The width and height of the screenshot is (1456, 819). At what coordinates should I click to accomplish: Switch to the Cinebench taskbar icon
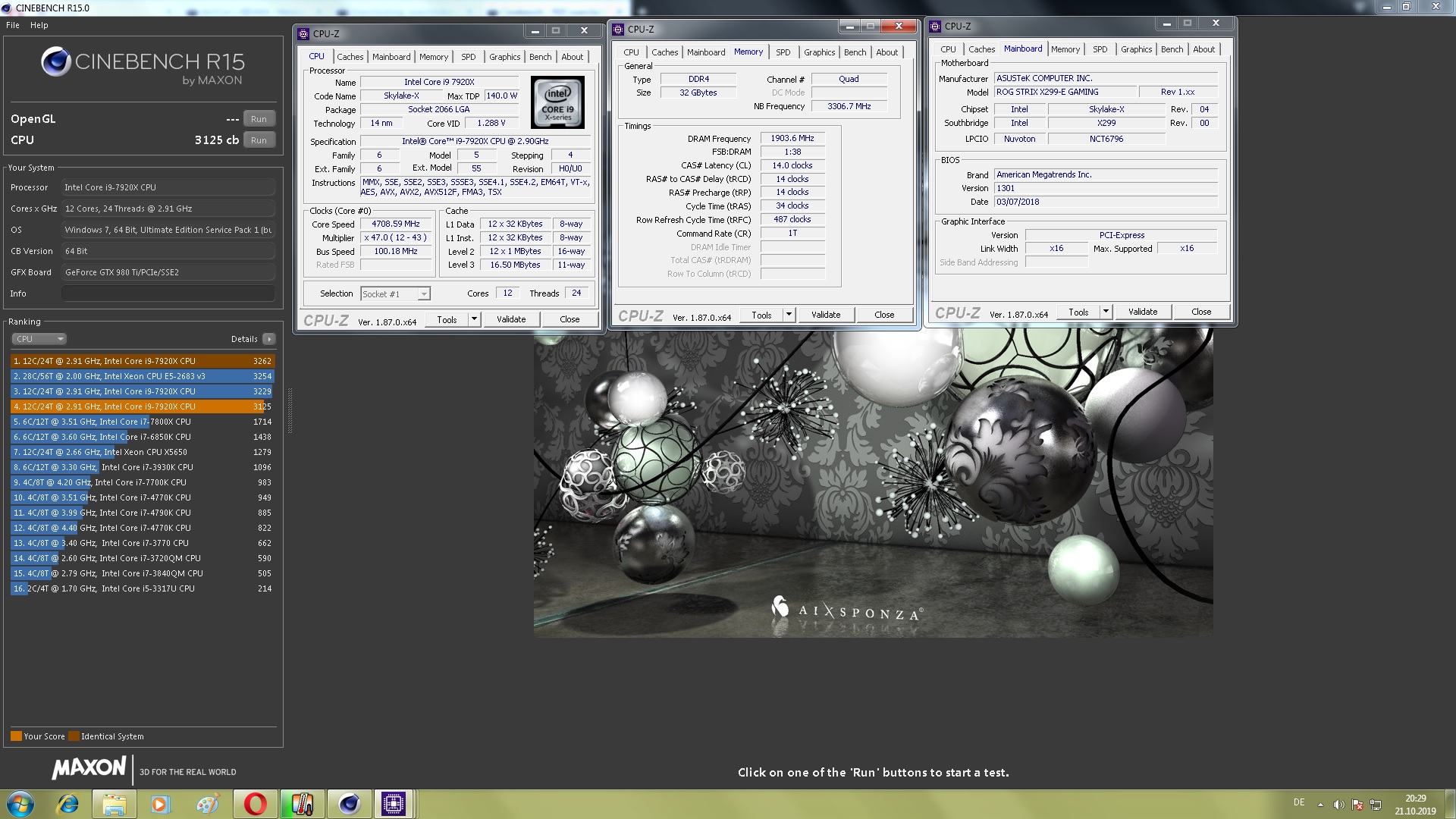[349, 804]
